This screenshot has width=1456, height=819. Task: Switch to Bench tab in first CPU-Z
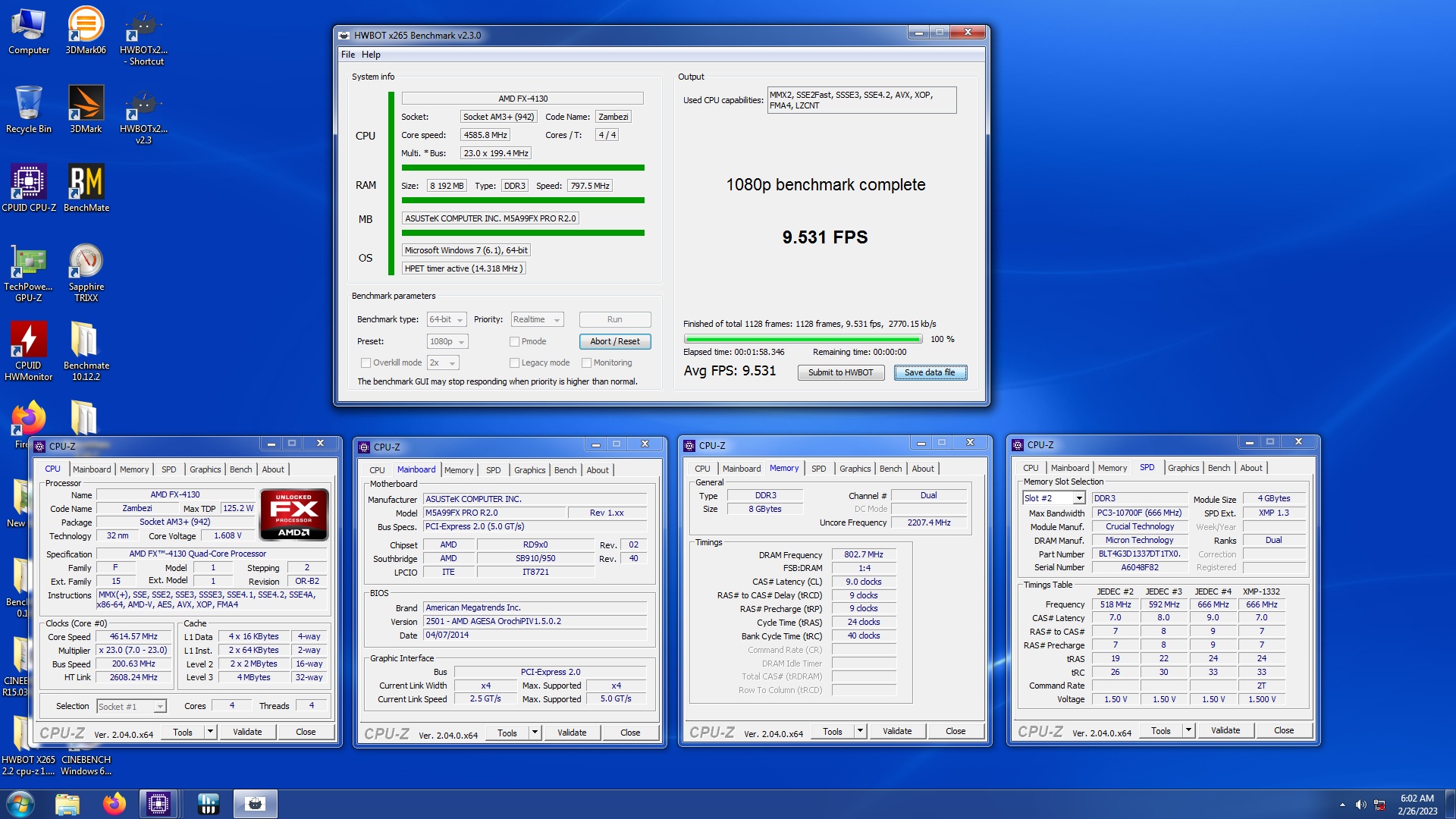pyautogui.click(x=240, y=469)
